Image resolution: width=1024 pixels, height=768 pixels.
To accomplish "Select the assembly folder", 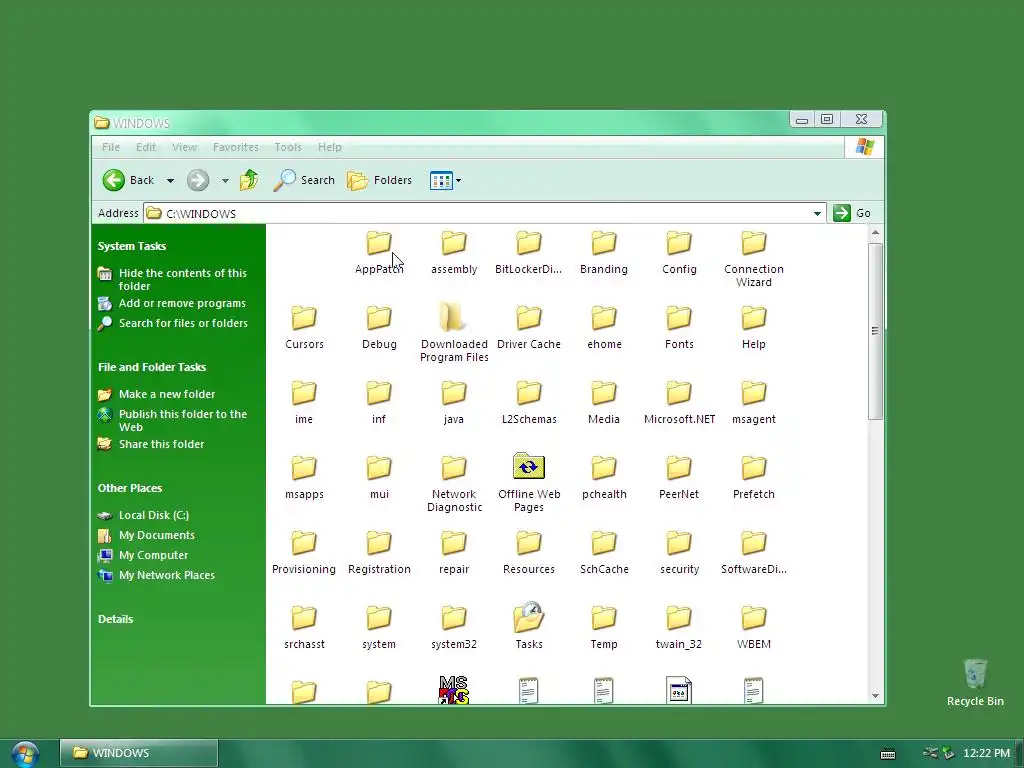I will [454, 252].
